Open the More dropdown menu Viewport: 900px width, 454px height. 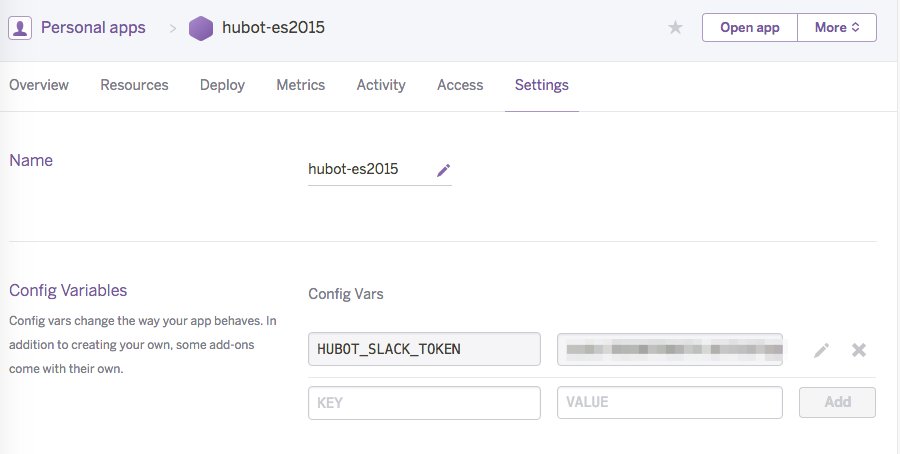(837, 28)
